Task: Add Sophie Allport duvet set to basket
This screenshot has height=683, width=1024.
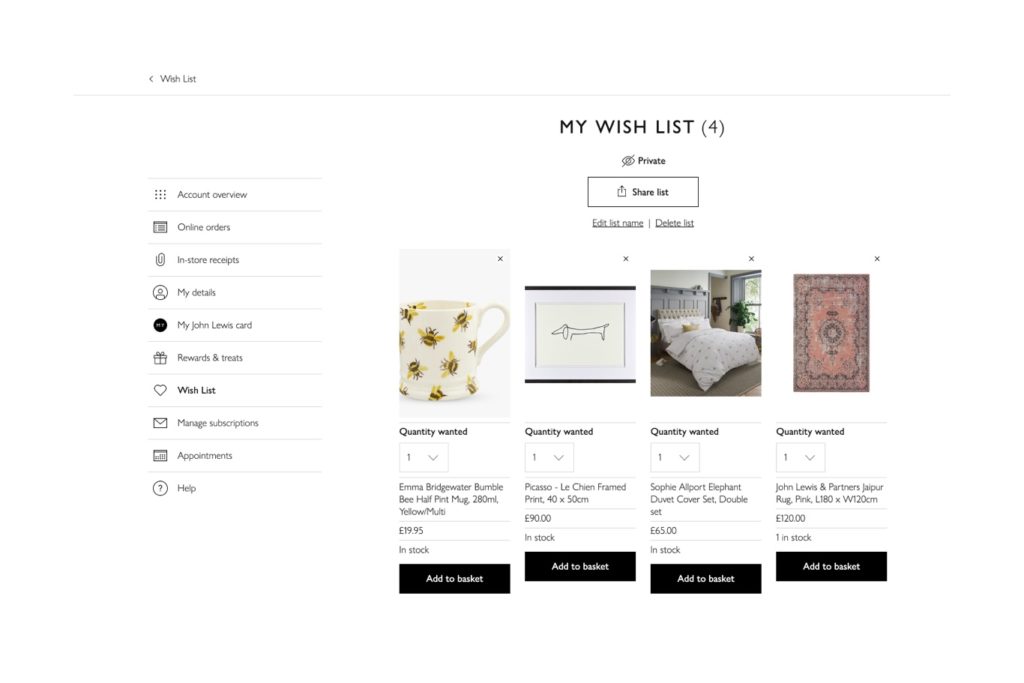Action: point(705,578)
